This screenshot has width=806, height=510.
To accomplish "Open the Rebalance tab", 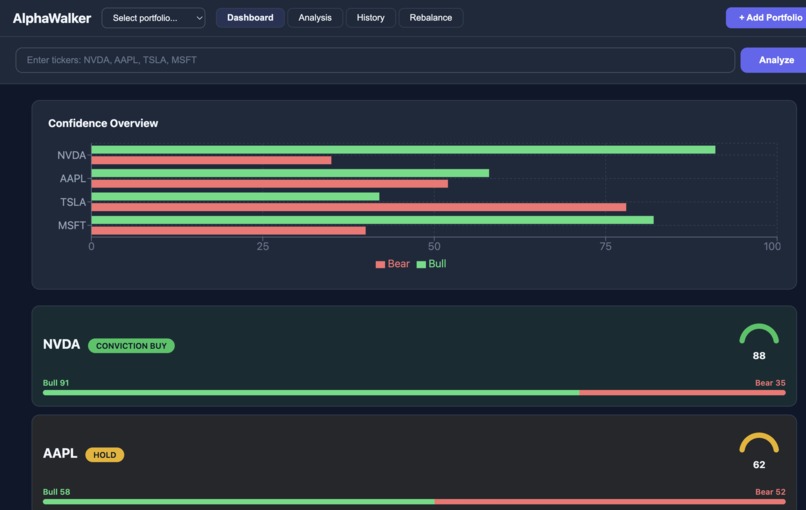I will click(431, 18).
